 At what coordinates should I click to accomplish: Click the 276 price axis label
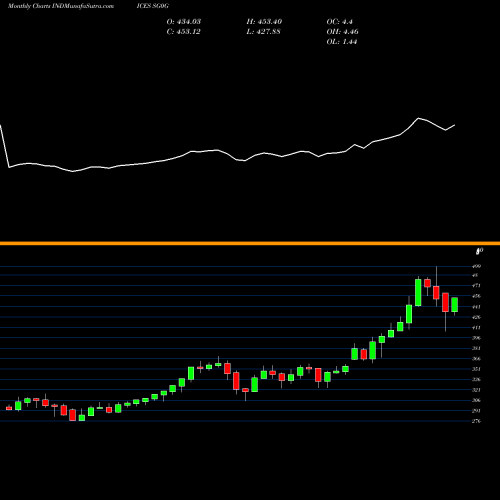click(476, 421)
